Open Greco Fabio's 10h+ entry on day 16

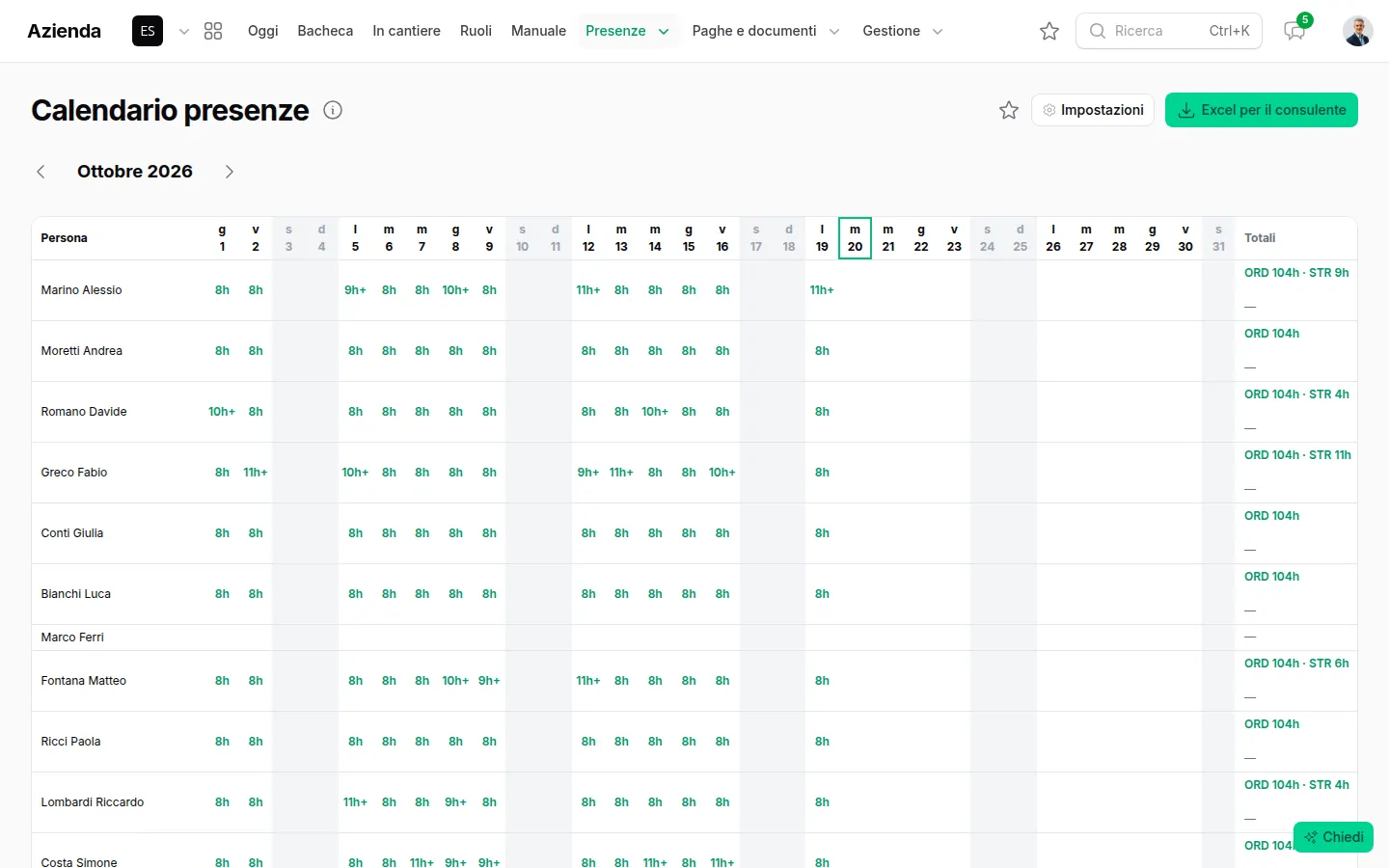(x=722, y=473)
